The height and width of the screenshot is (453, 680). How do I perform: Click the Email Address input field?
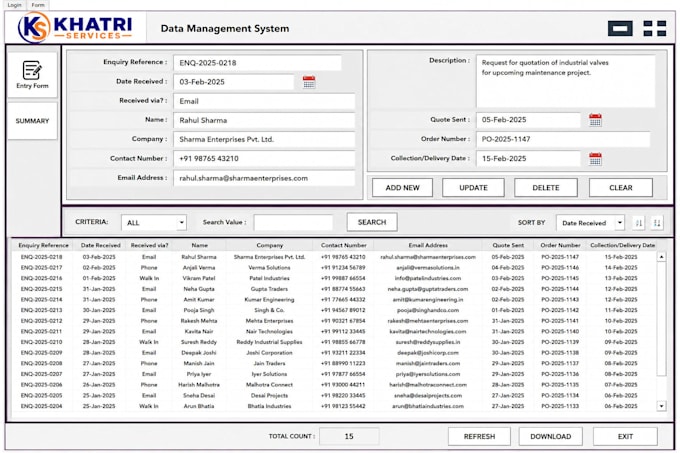tap(264, 178)
